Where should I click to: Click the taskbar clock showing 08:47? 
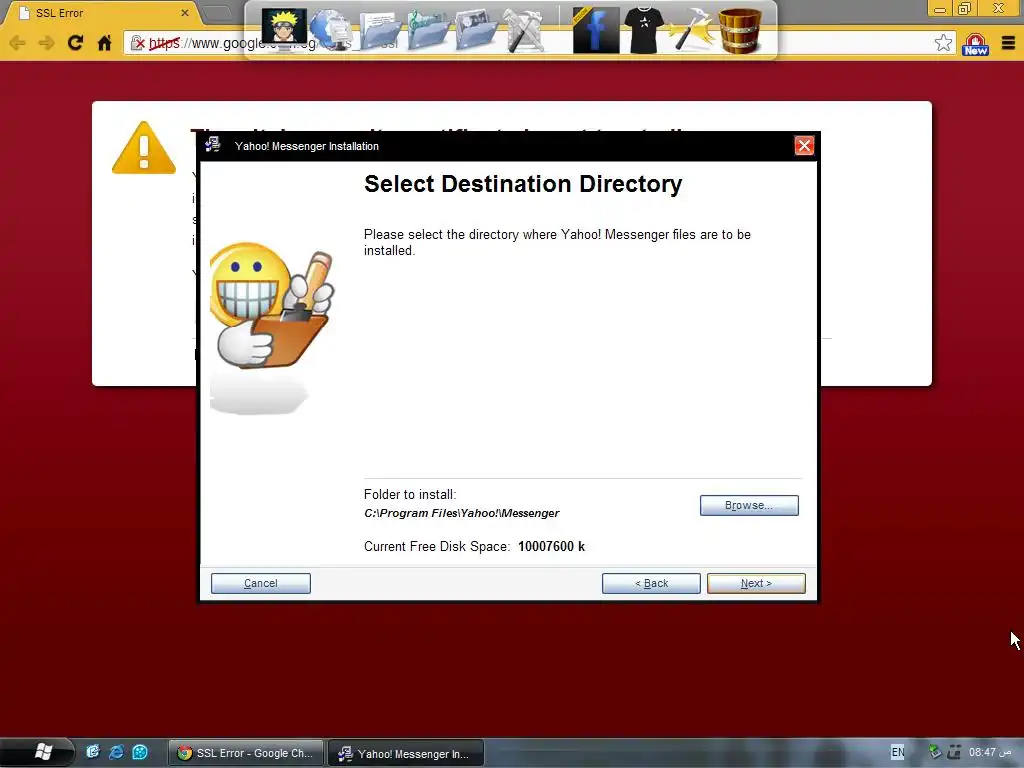[989, 752]
